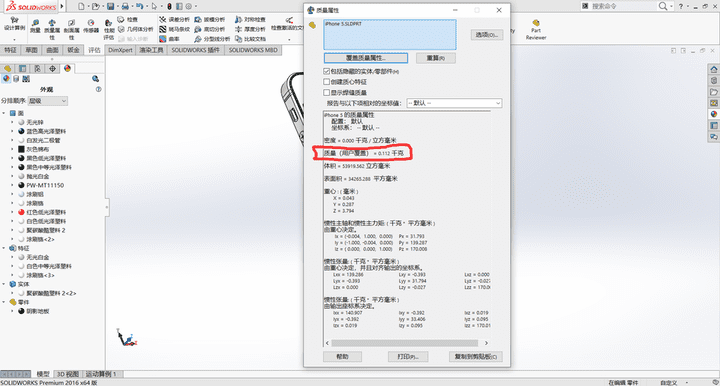Open the 质量属性 mass properties tool
Viewport: 720px width, 386px height.
pos(52,29)
